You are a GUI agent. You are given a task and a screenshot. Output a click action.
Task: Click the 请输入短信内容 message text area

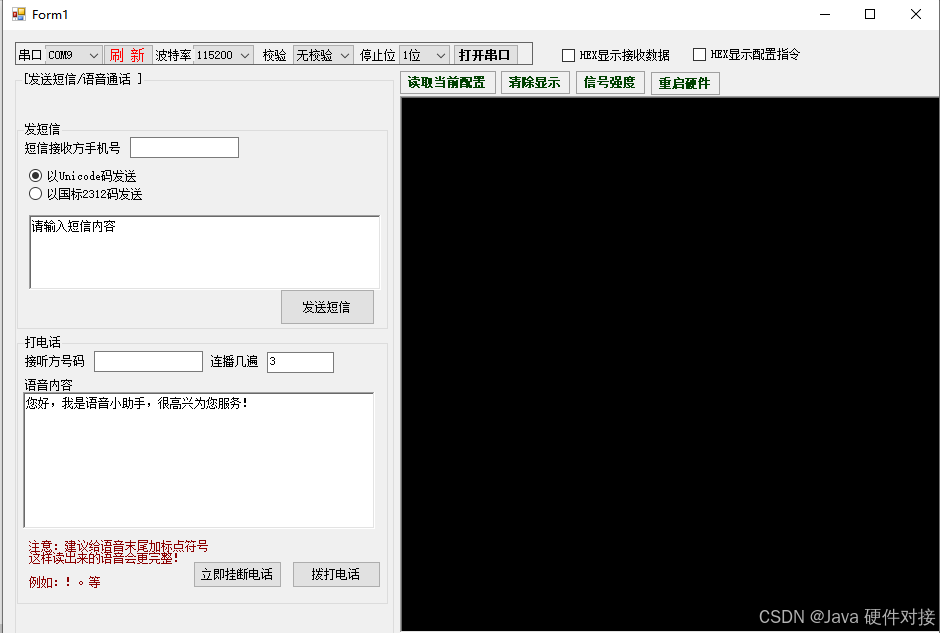[204, 252]
